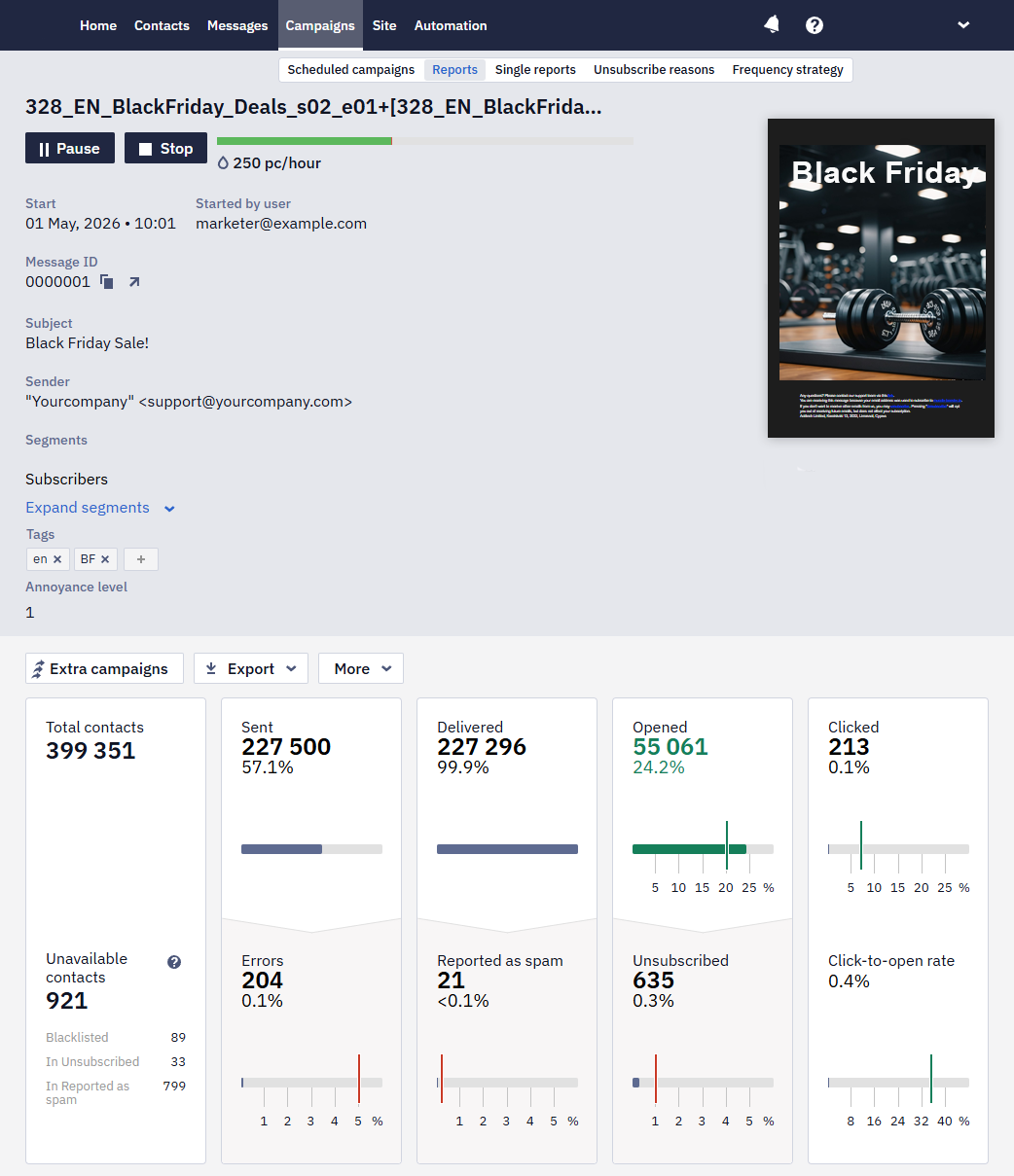Go to the Home menu

pos(98,25)
